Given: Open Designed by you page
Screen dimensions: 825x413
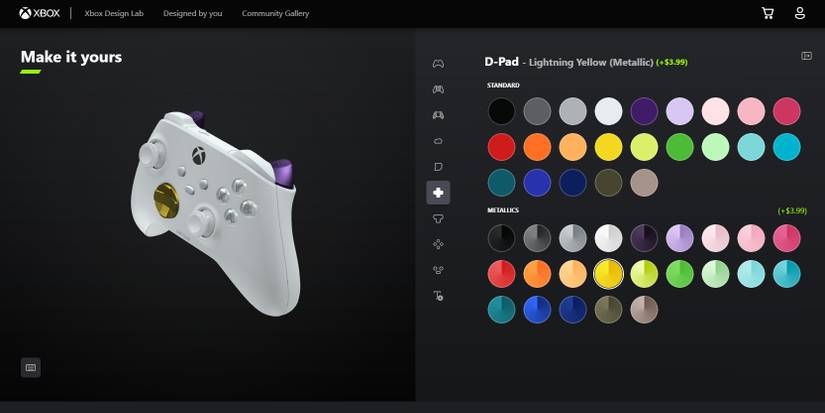Looking at the screenshot, I should [x=193, y=13].
